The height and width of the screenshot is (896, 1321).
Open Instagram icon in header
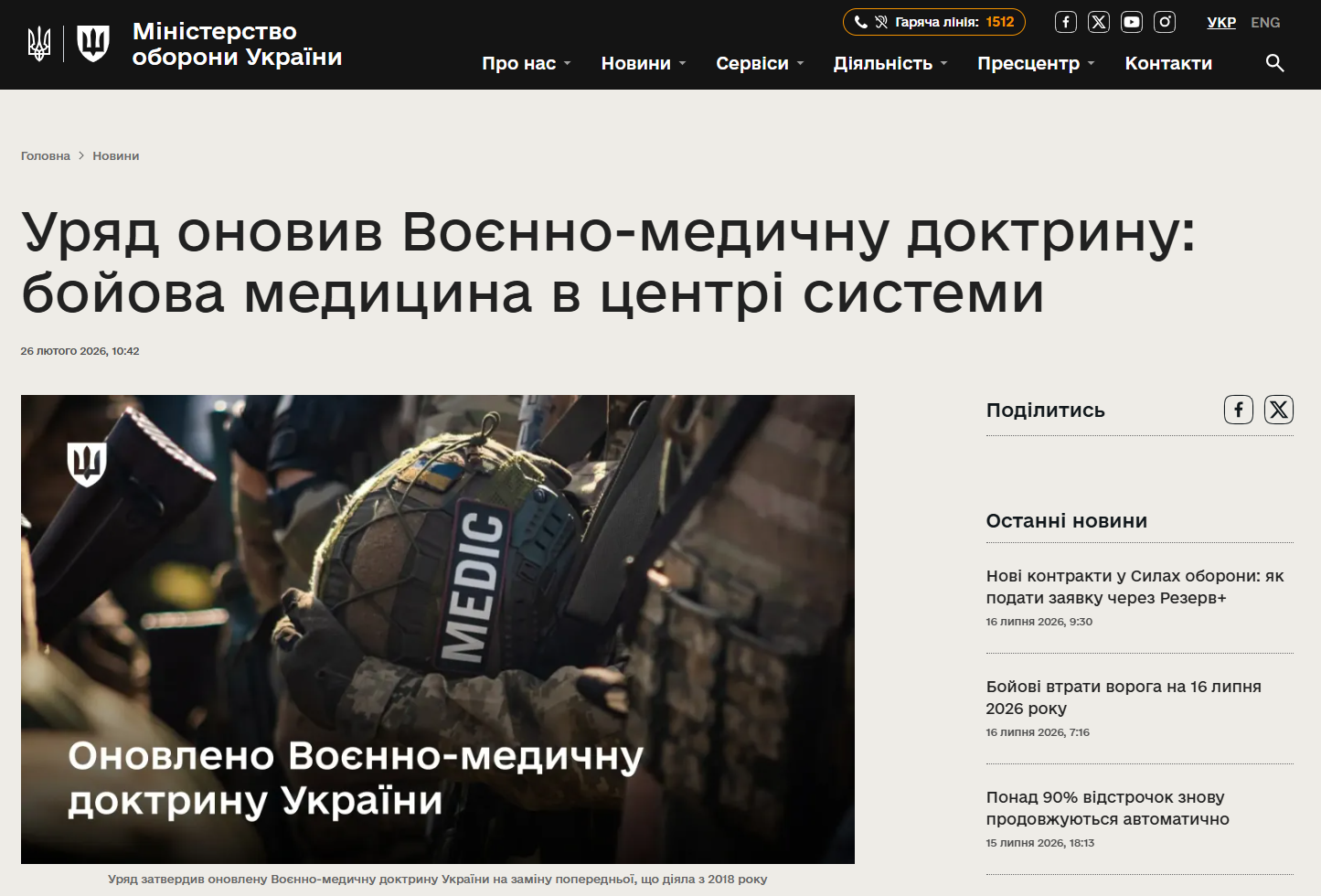(1165, 22)
